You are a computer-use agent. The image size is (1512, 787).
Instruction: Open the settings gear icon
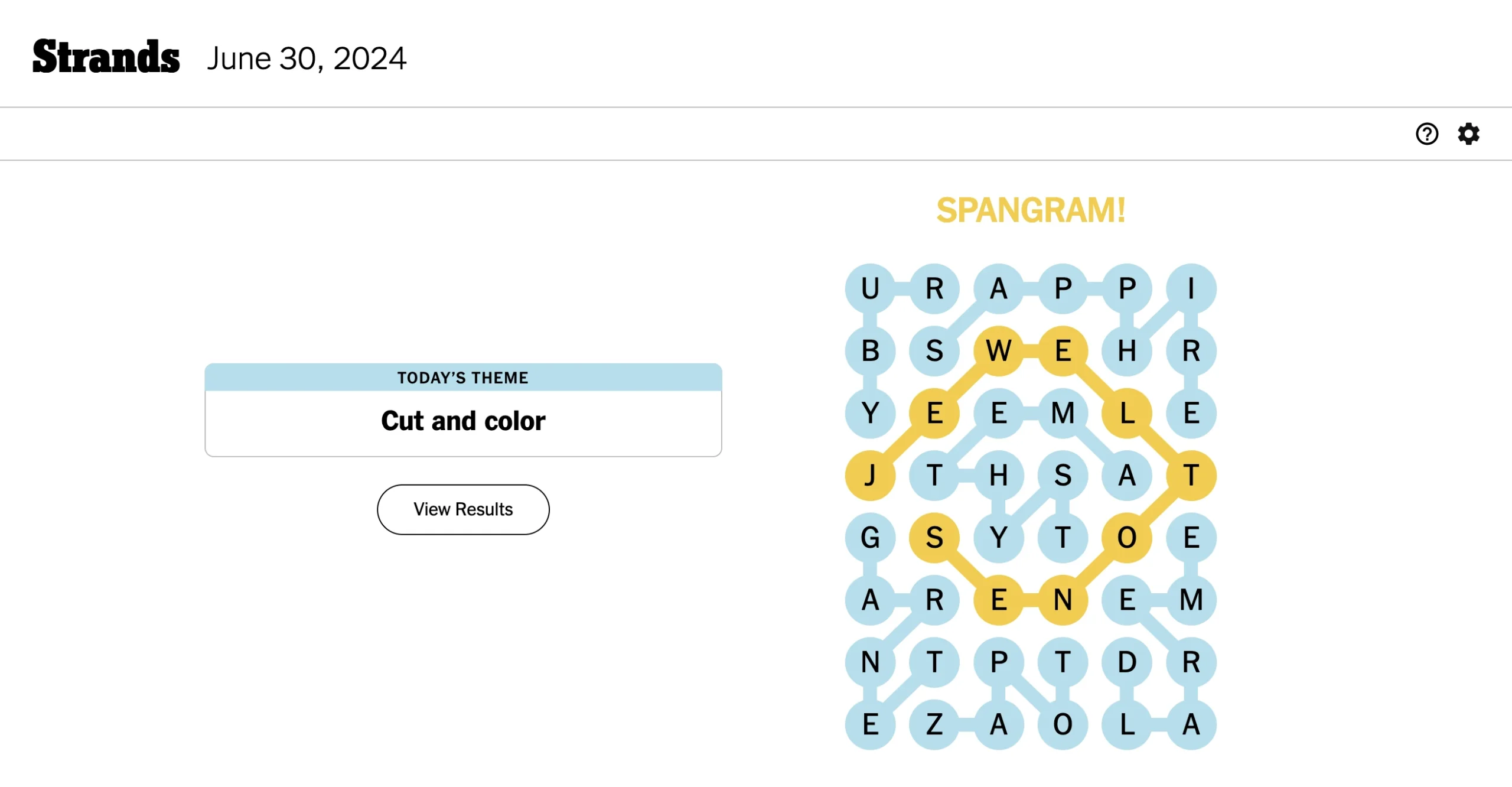(x=1468, y=134)
